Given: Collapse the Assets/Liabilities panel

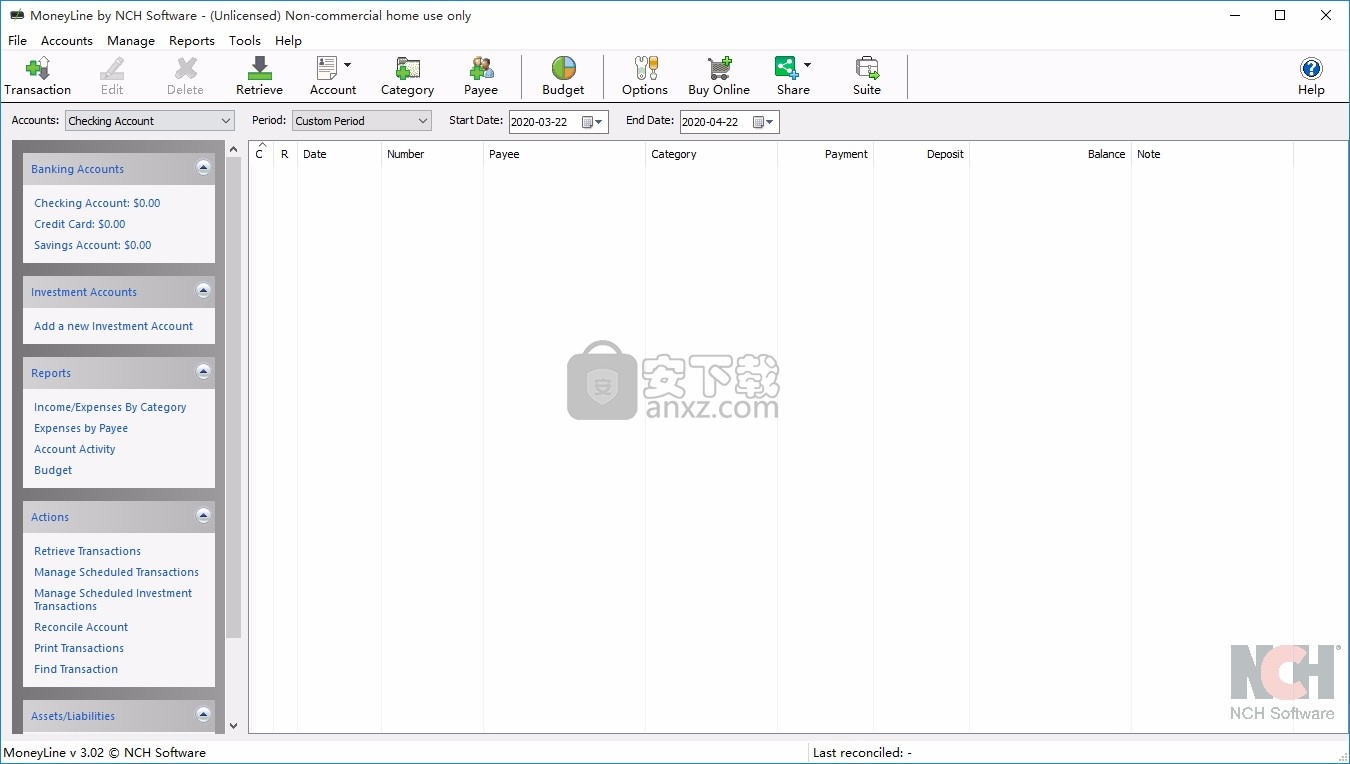Looking at the screenshot, I should point(203,715).
